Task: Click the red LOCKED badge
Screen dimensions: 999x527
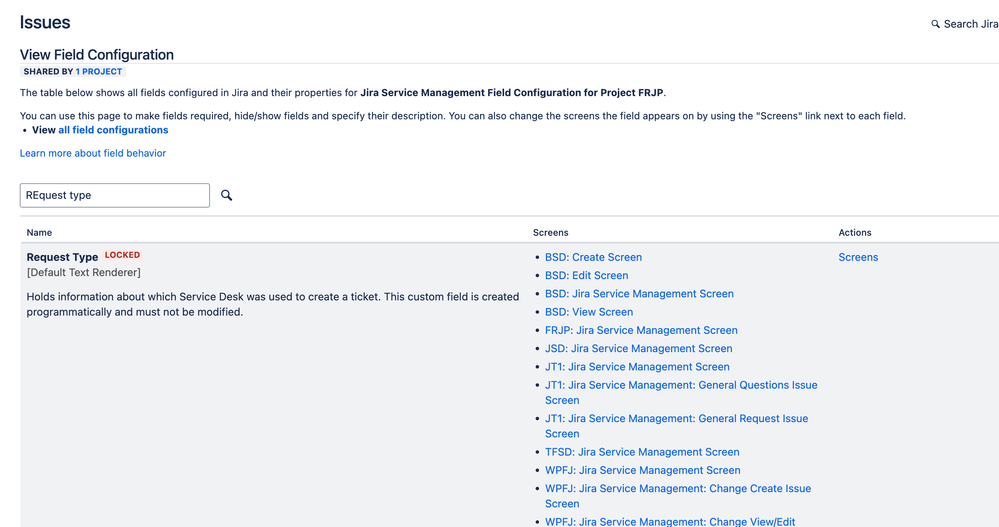Action: coord(122,255)
